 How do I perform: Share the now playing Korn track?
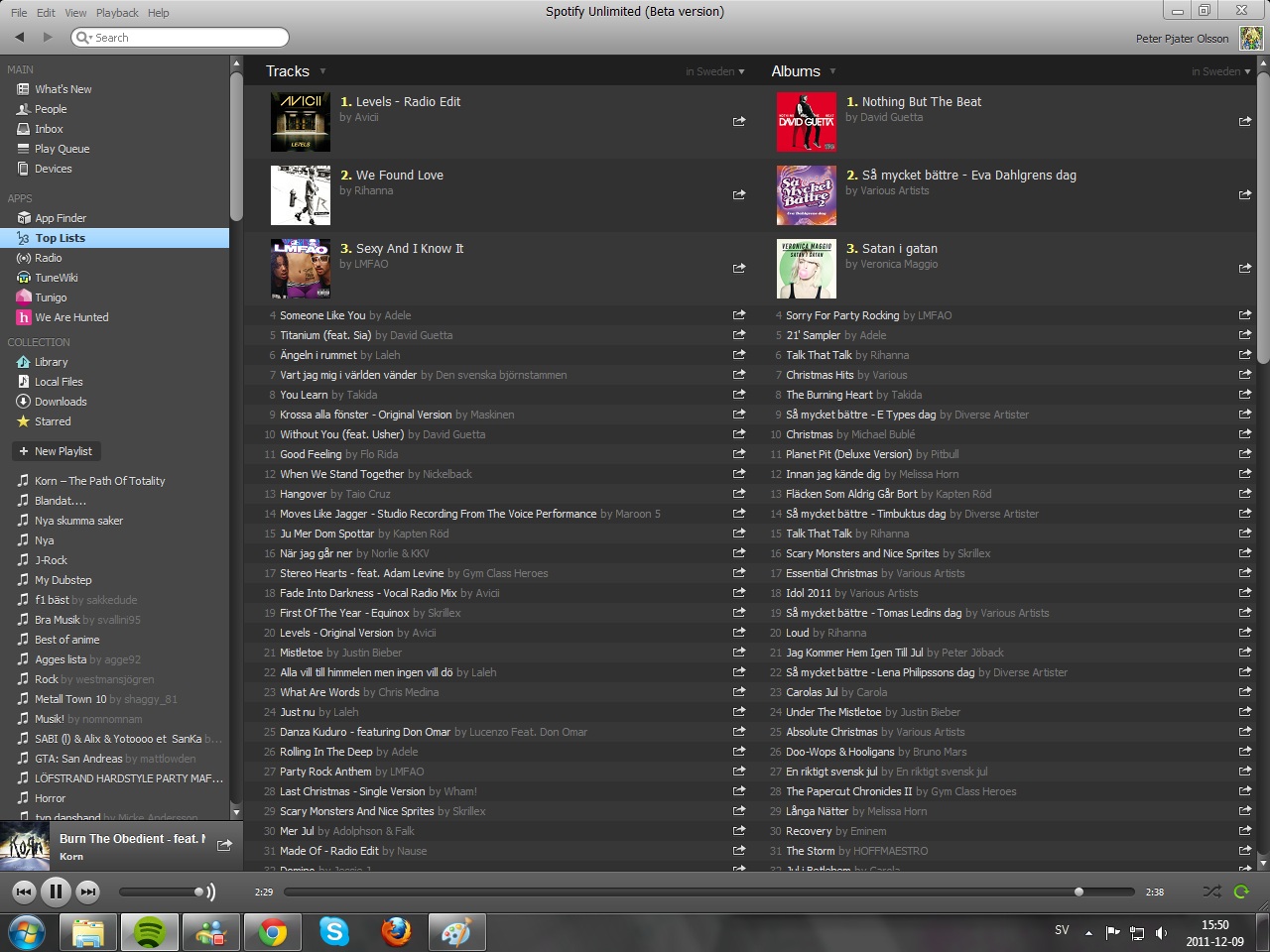[x=224, y=845]
